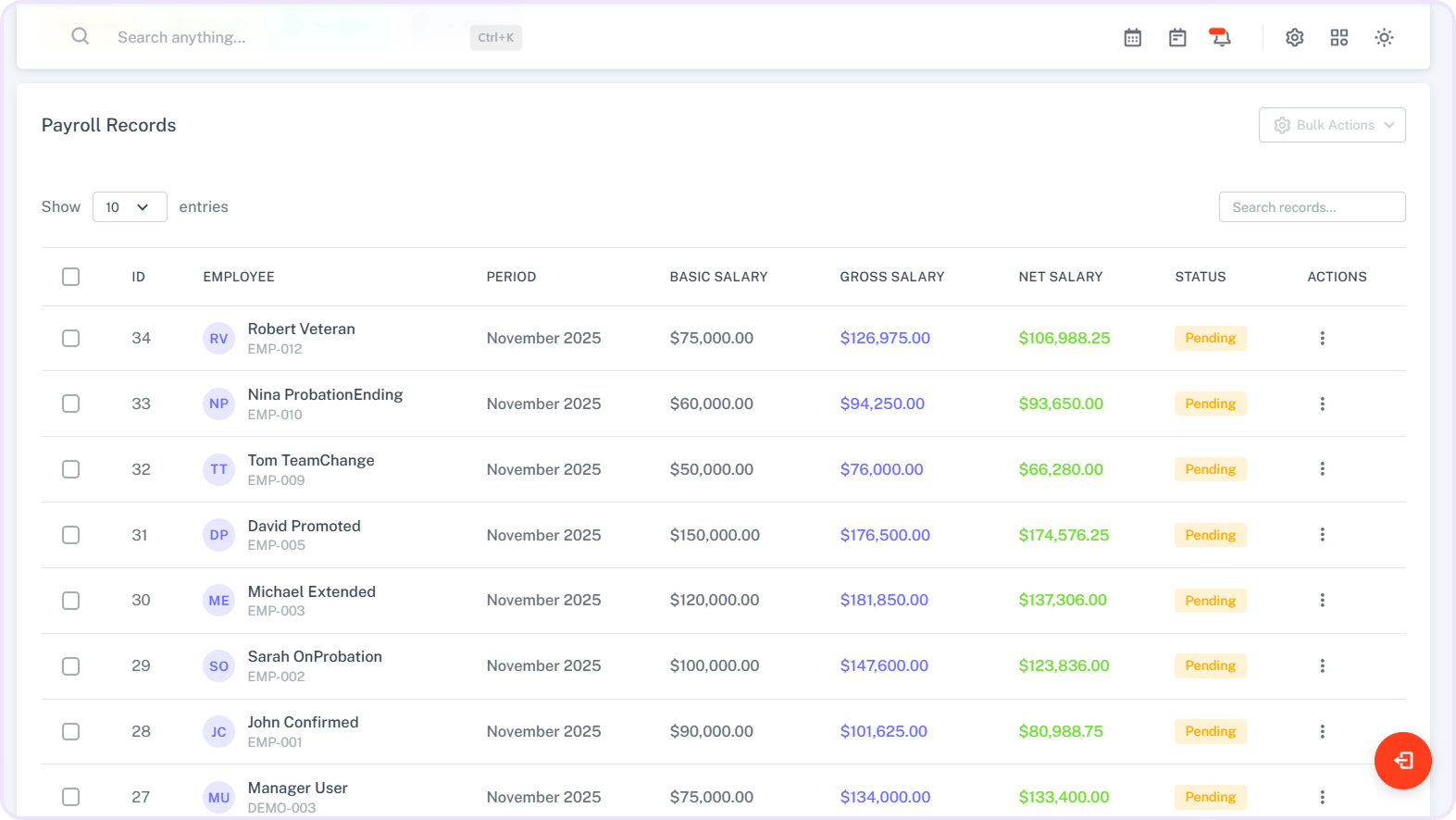Open actions menu for Robert Veteran
1456x820 pixels.
(1322, 339)
